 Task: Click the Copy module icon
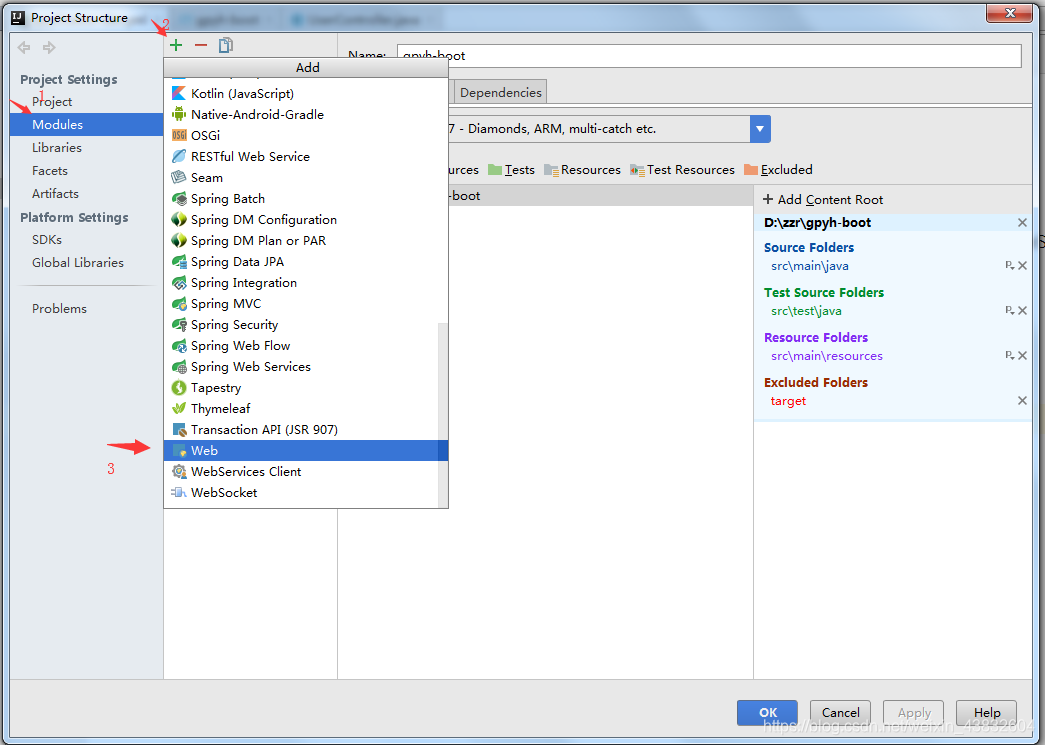pyautogui.click(x=226, y=45)
